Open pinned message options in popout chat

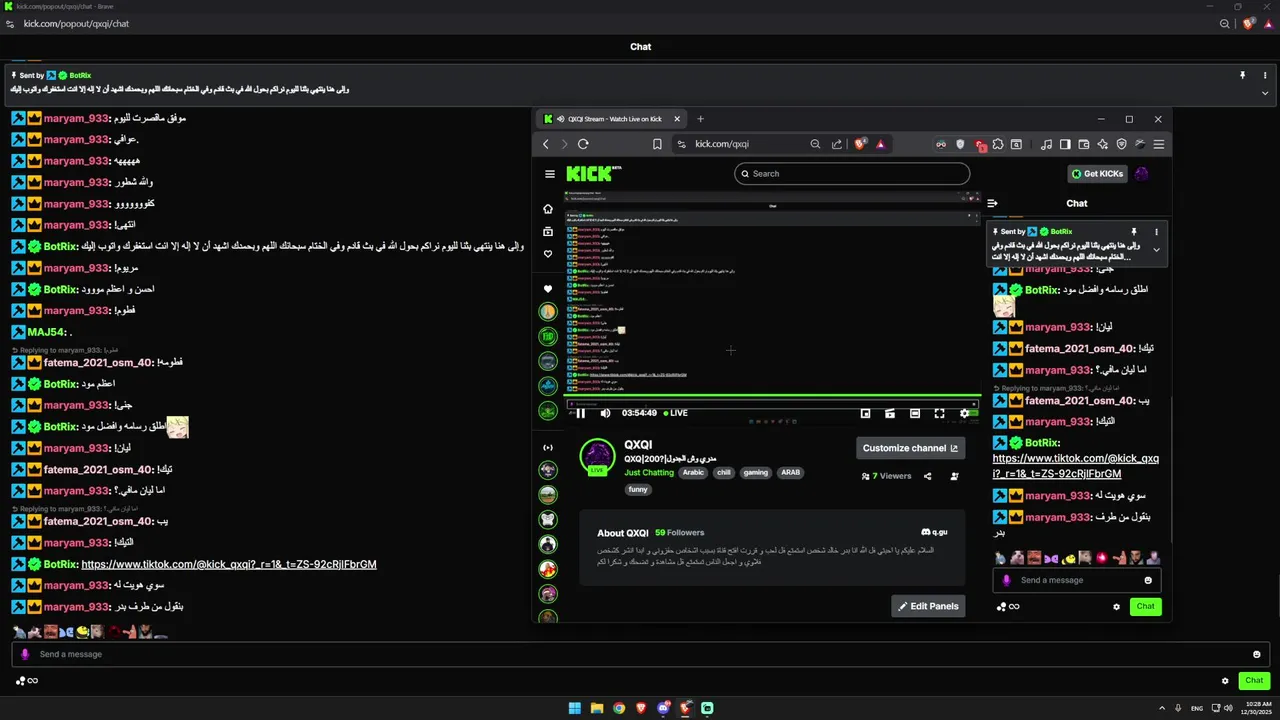1265,75
